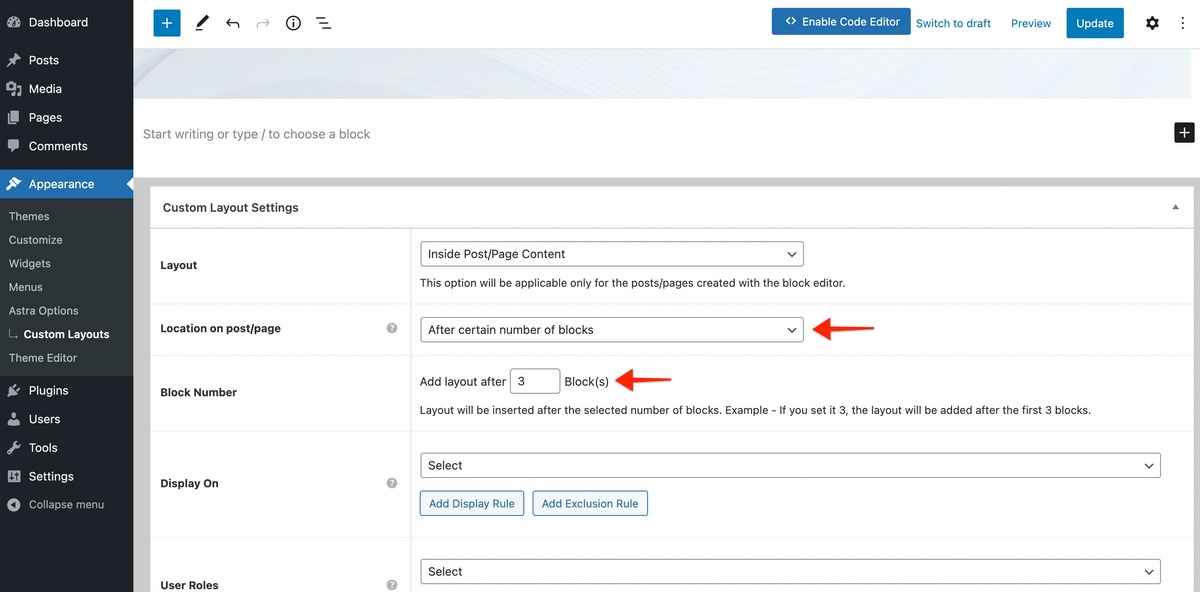The image size is (1200, 592).
Task: Click the Redo arrow icon
Action: pyautogui.click(x=263, y=23)
